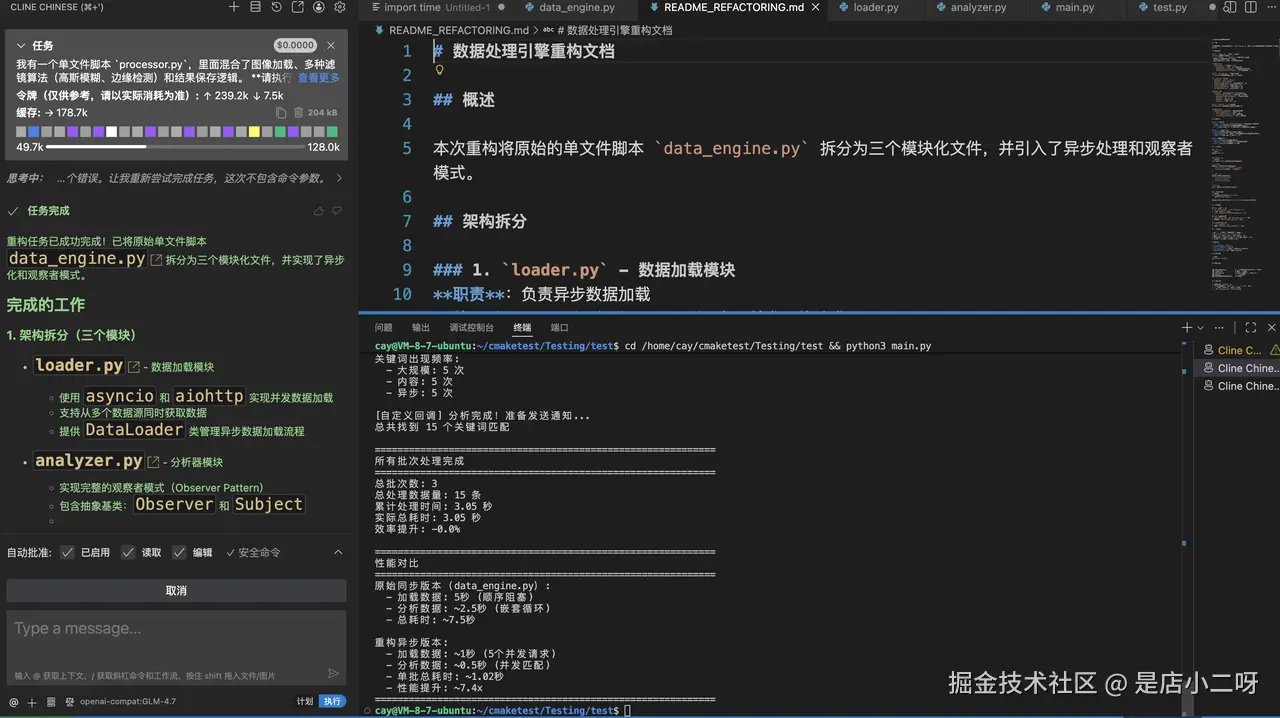
Task: Toggle the 安全命令 option
Action: (253, 552)
